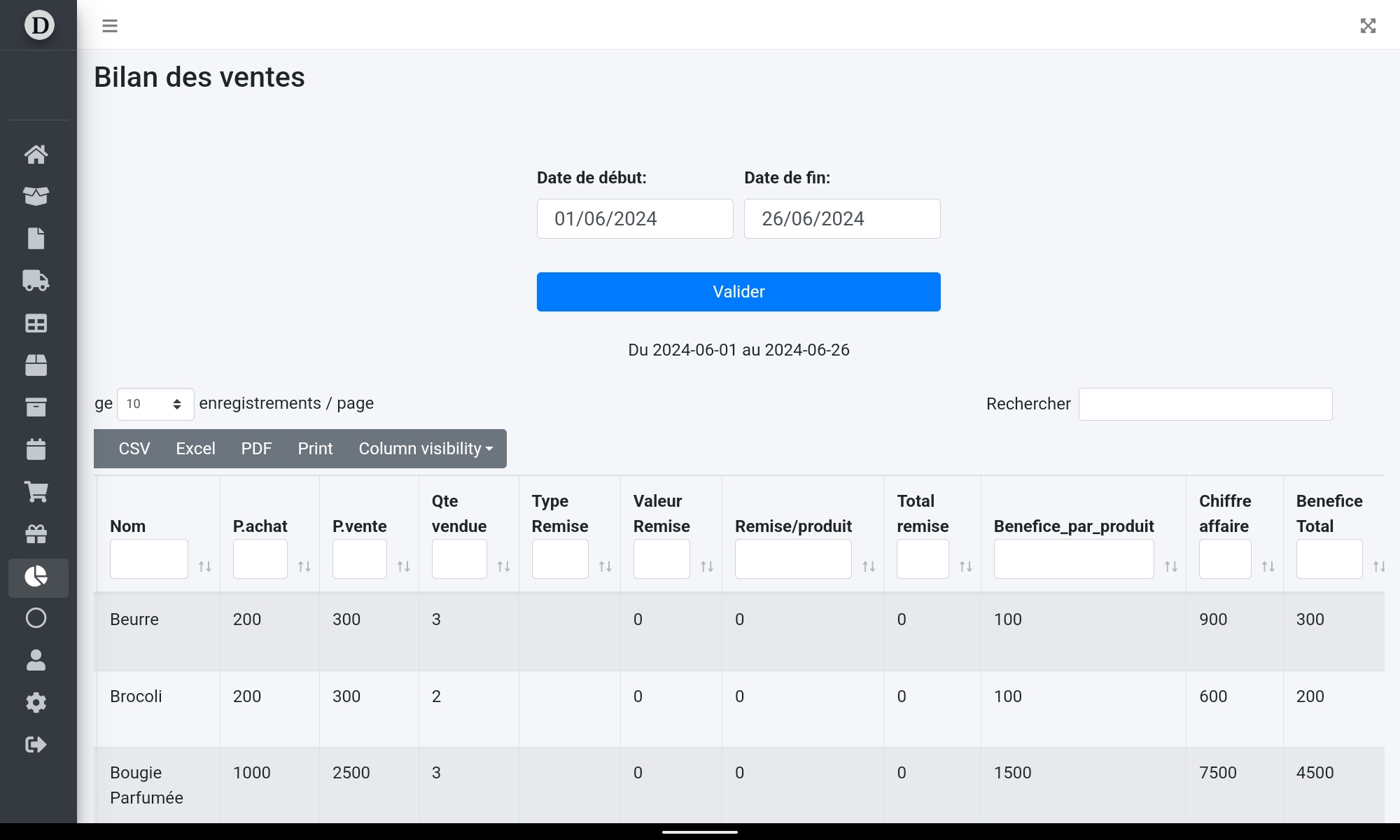1400x840 pixels.
Task: Click the shopping cart sidebar icon
Action: coord(36,491)
